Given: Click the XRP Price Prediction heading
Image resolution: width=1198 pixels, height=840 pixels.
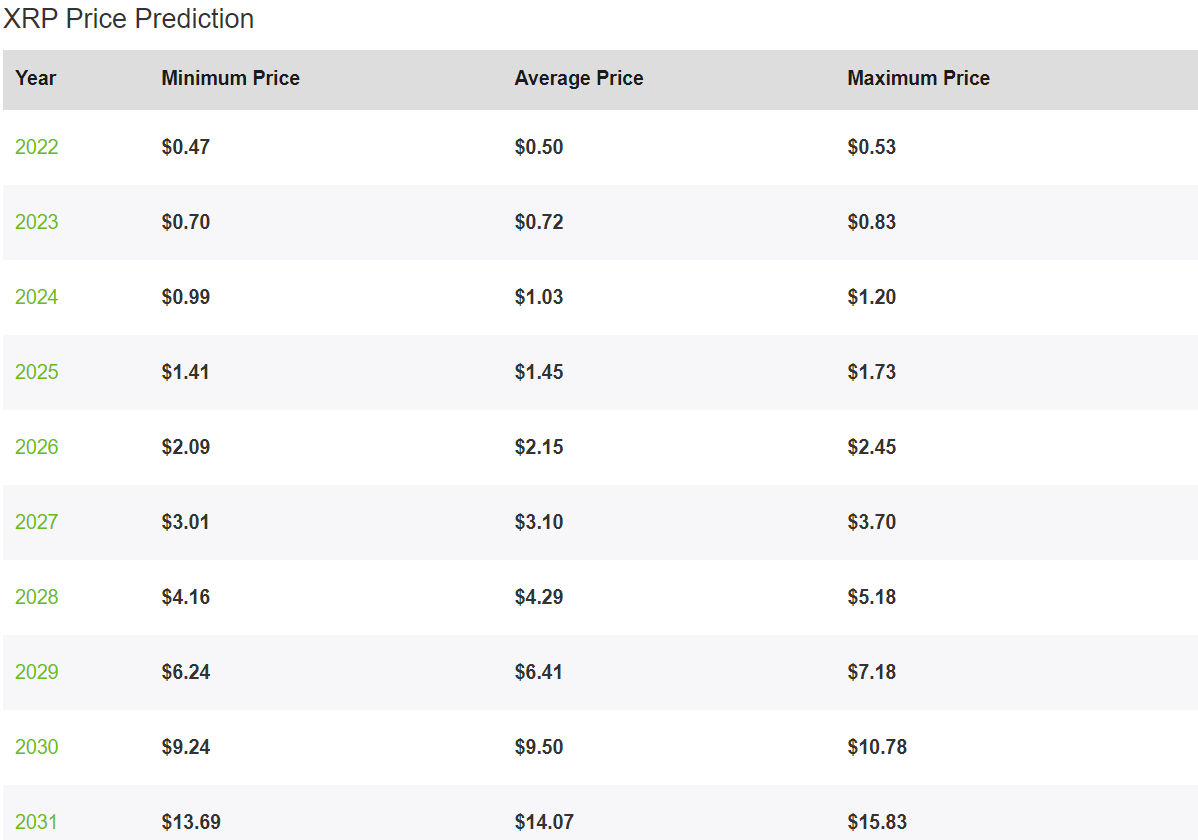Looking at the screenshot, I should pos(129,18).
